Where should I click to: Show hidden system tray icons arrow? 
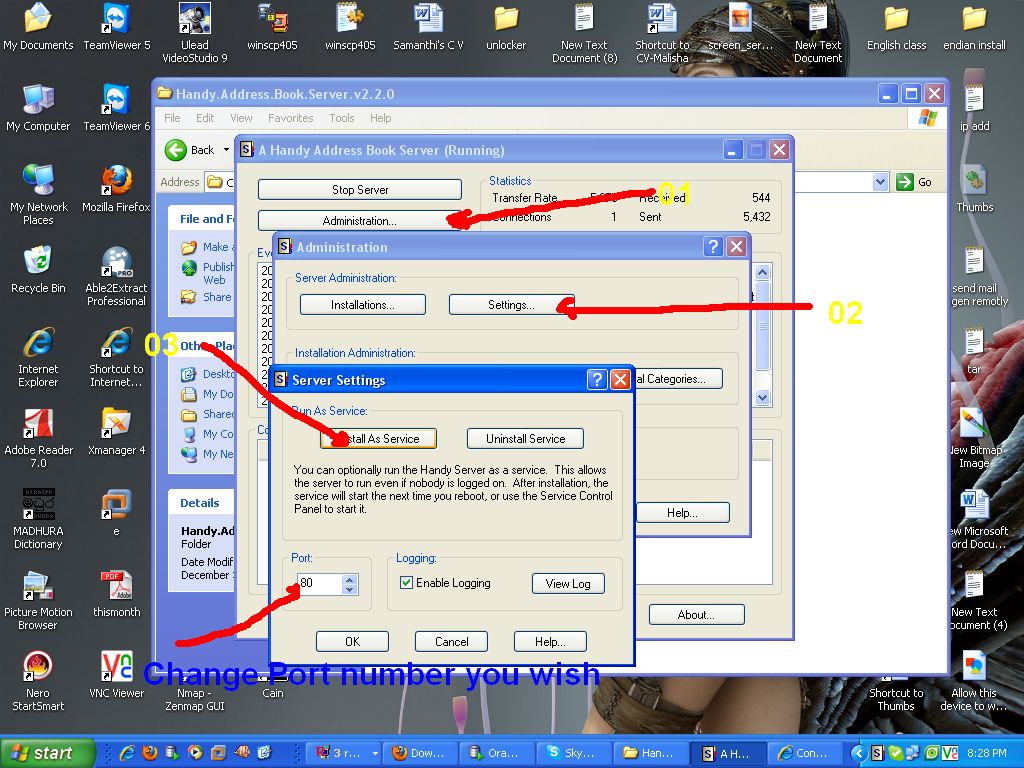[859, 753]
